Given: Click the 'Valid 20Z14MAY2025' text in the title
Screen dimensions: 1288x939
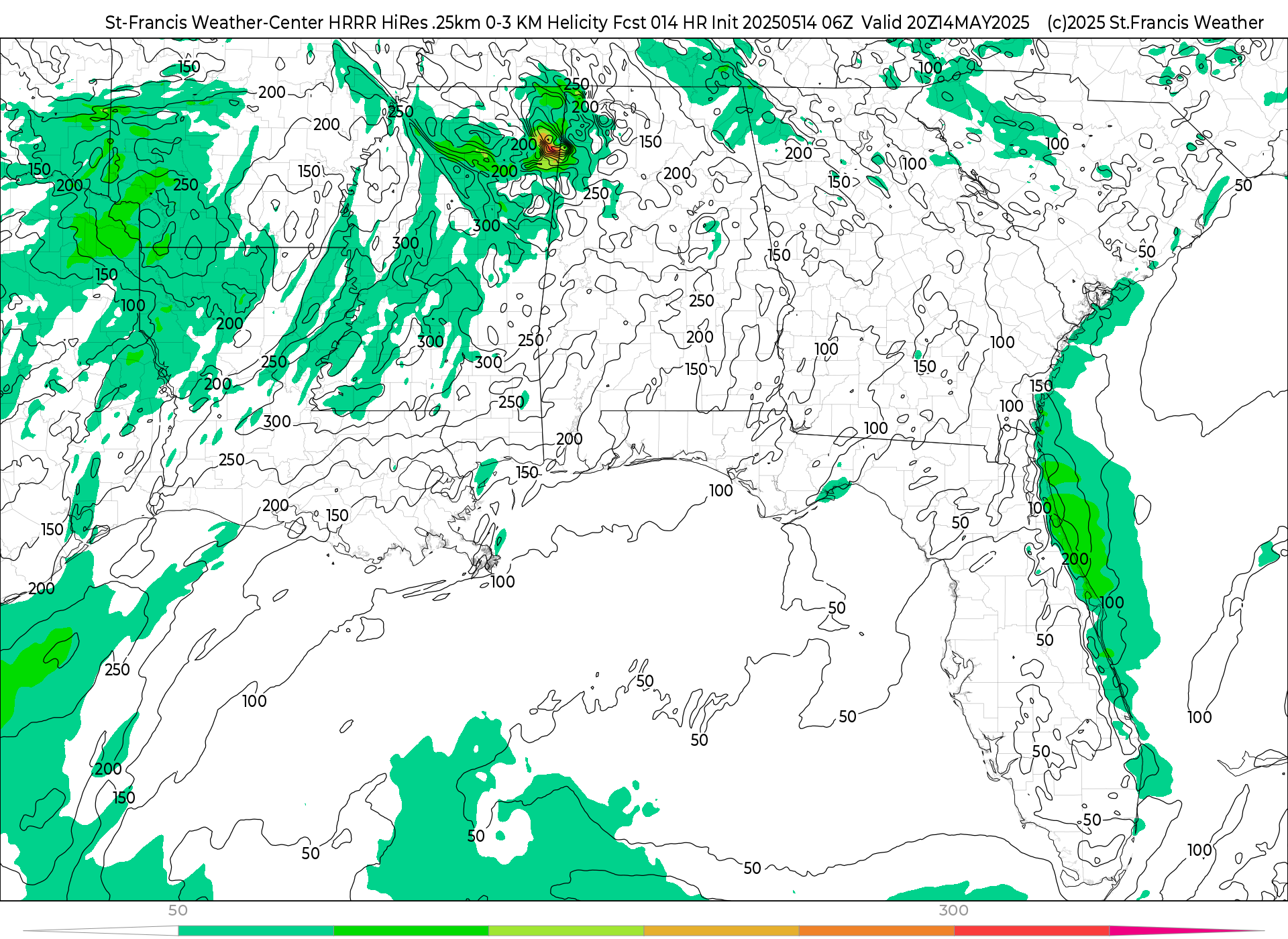Looking at the screenshot, I should tap(945, 23).
